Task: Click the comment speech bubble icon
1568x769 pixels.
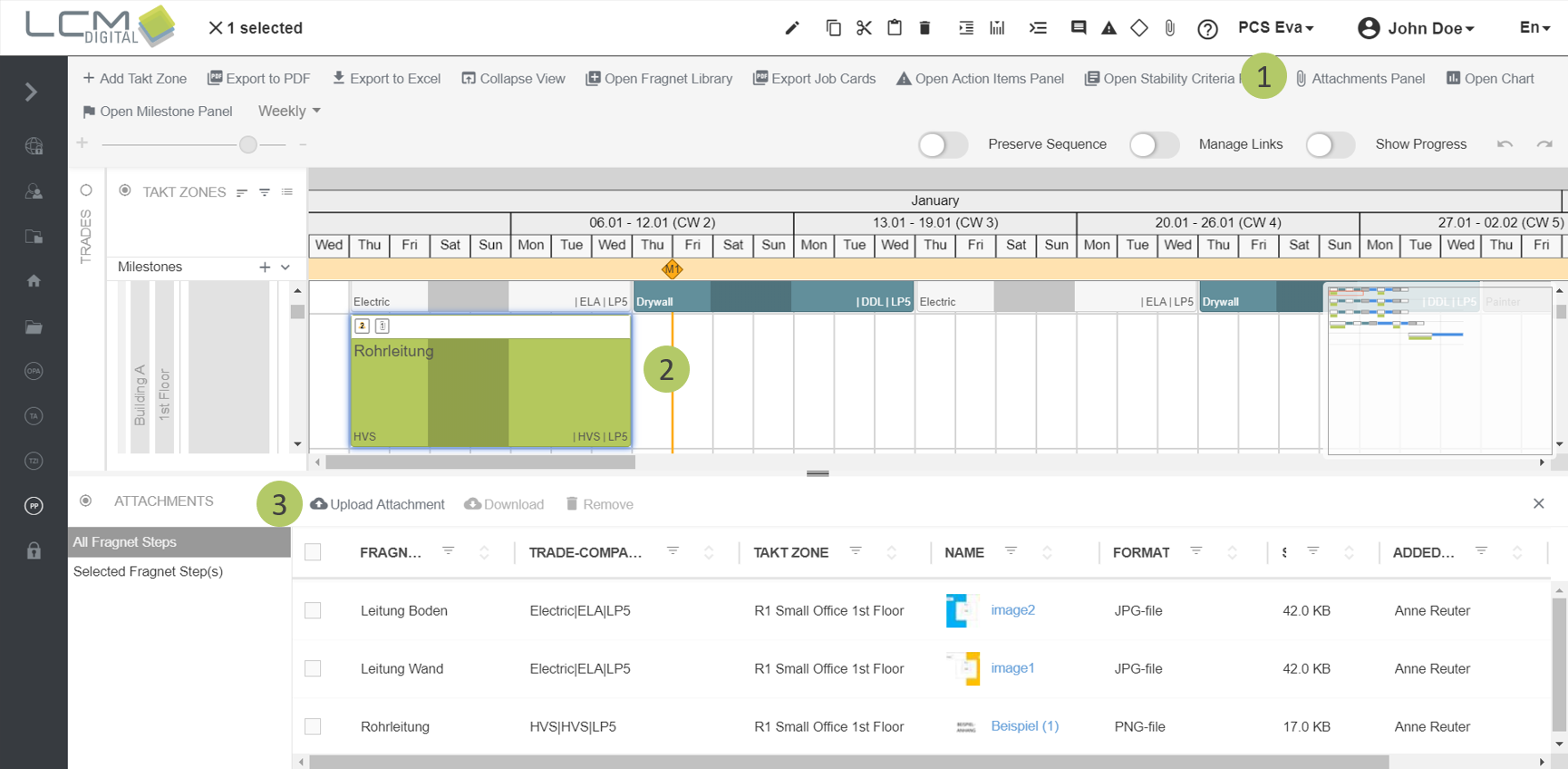Action: [1078, 28]
